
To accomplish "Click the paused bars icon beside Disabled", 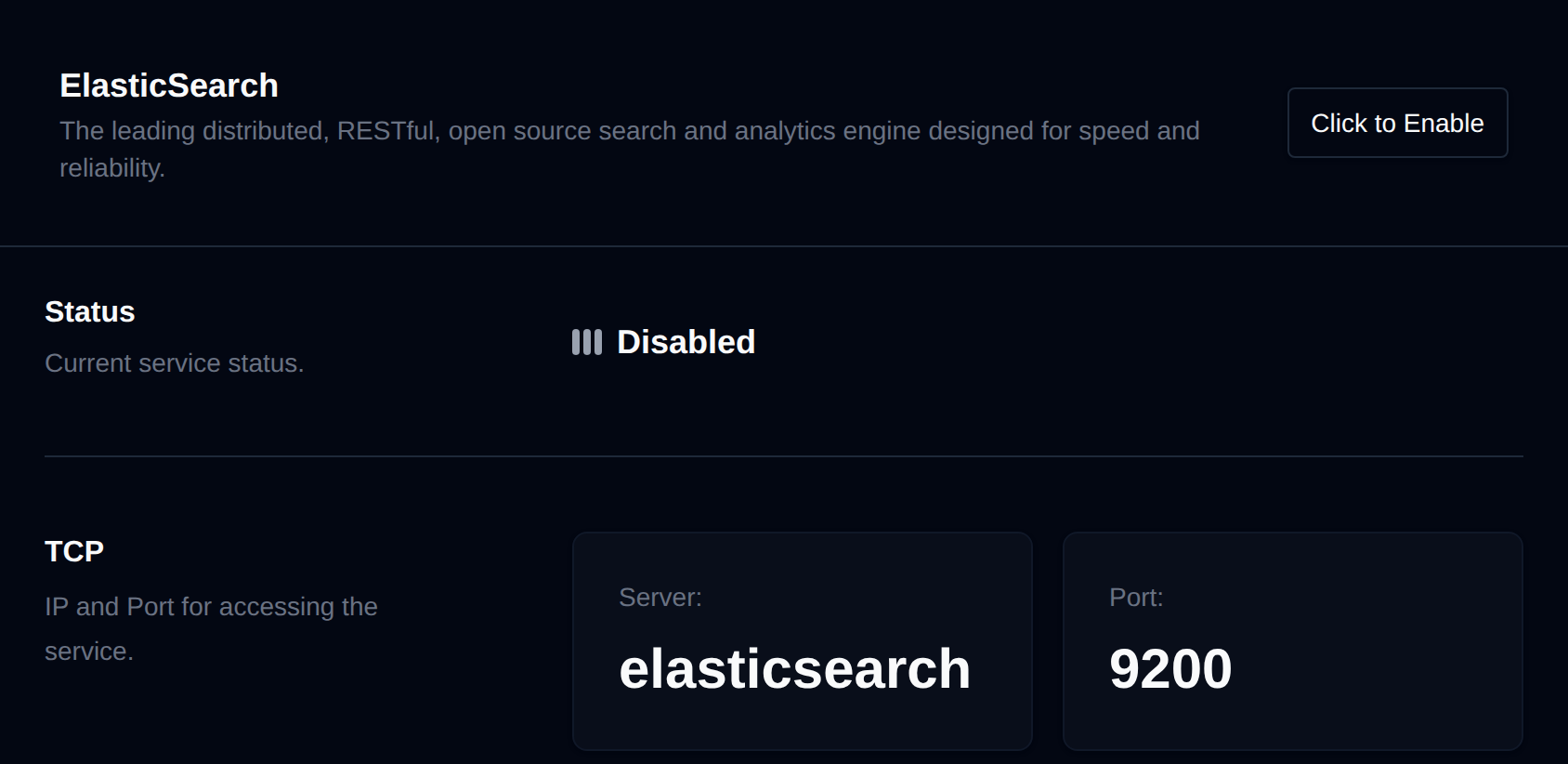I will (x=587, y=342).
